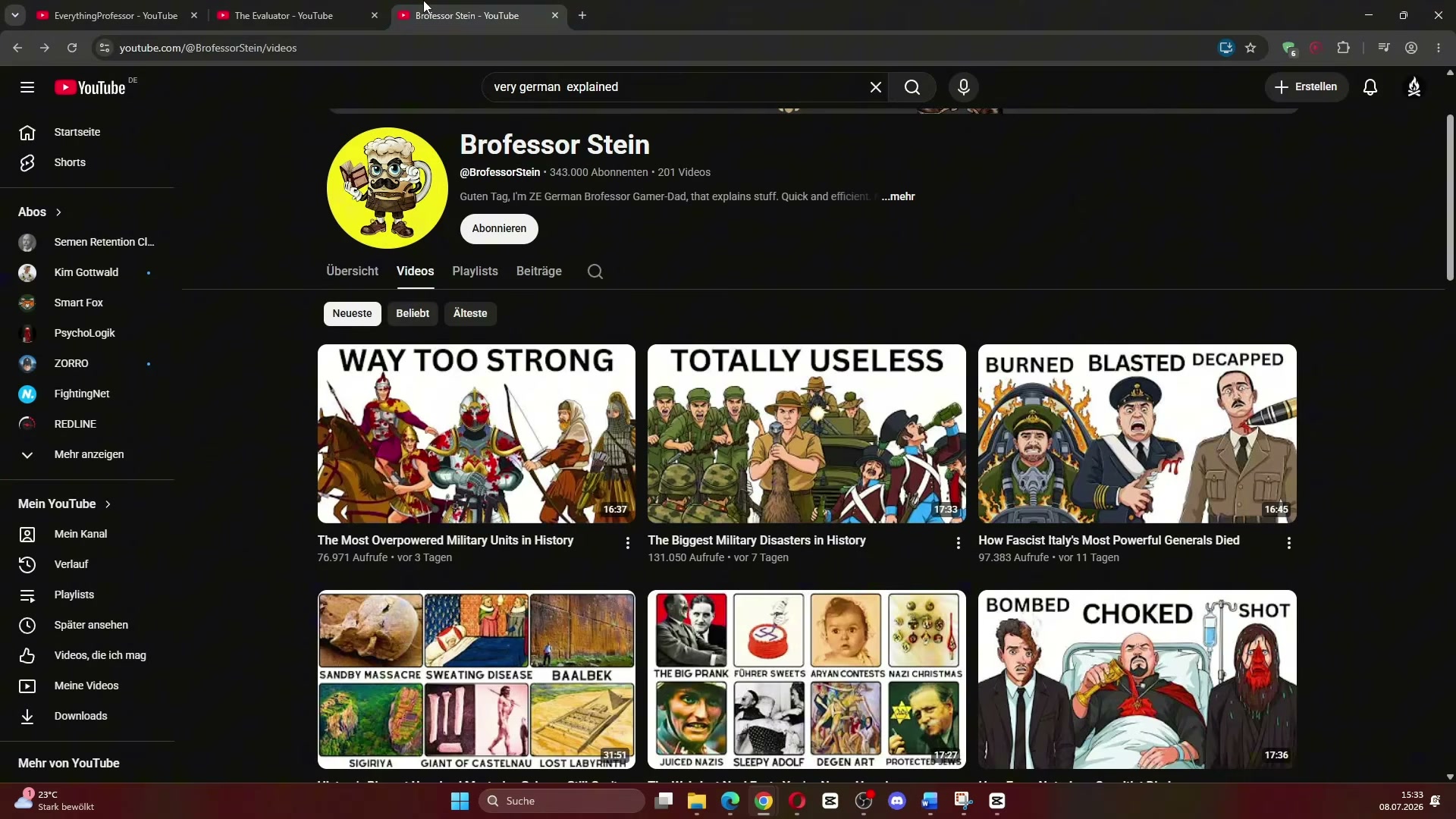This screenshot has width=1456, height=819.
Task: Switch to the Playlists channel tab
Action: [x=475, y=271]
